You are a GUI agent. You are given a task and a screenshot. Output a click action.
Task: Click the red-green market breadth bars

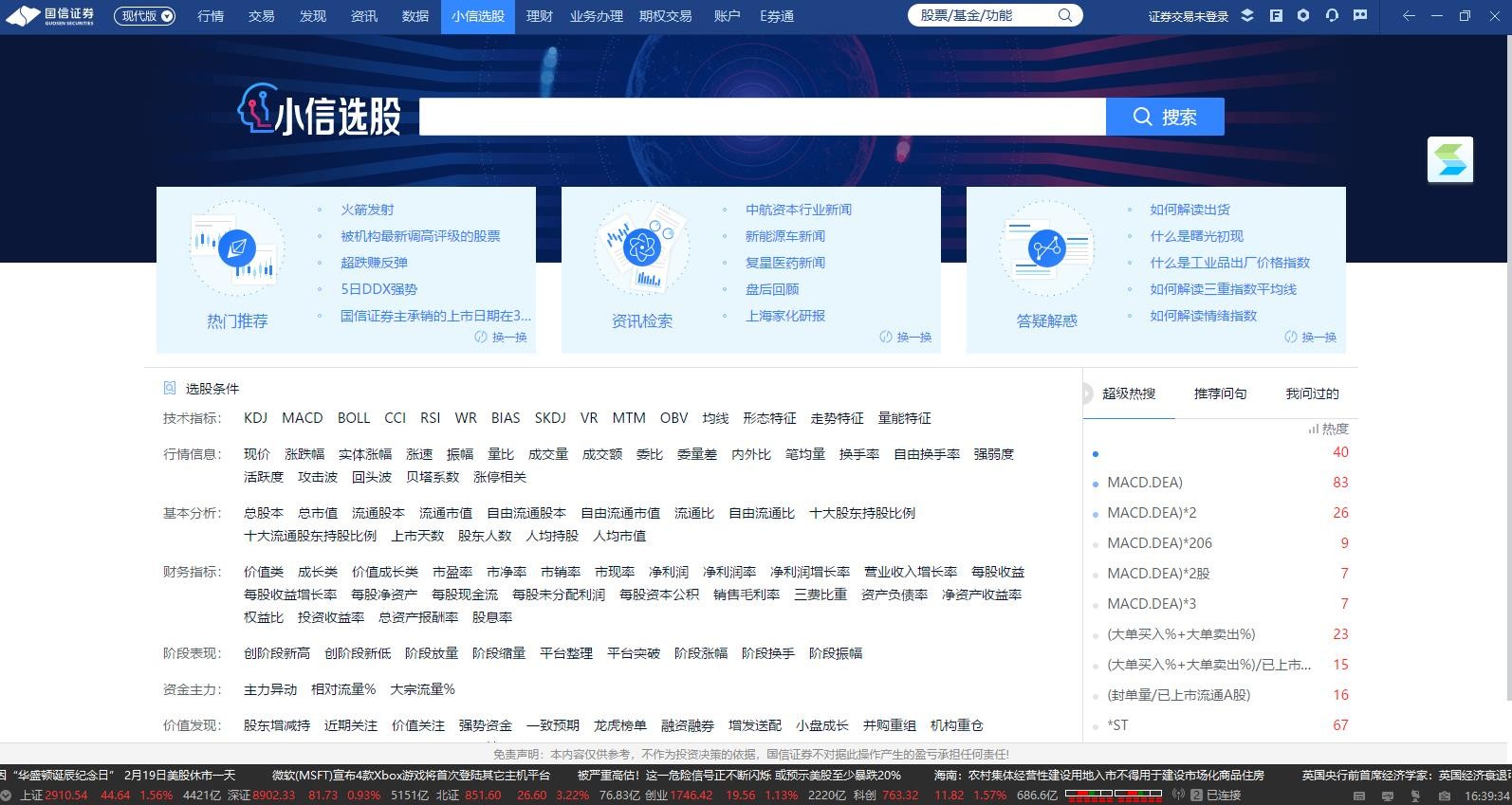coord(1114,795)
